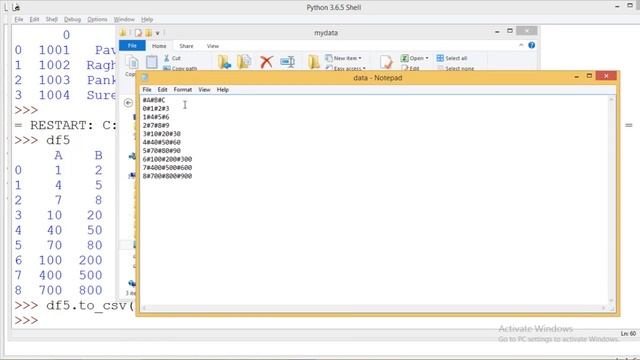Click the Python Shell title bar icon
Image resolution: width=640 pixels, height=360 pixels.
coord(16,7)
